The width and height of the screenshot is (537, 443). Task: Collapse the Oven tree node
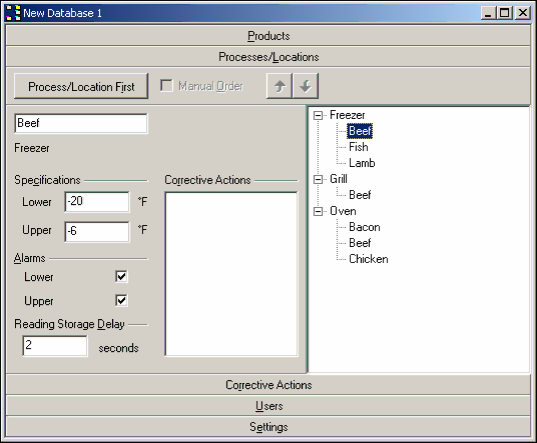point(318,211)
